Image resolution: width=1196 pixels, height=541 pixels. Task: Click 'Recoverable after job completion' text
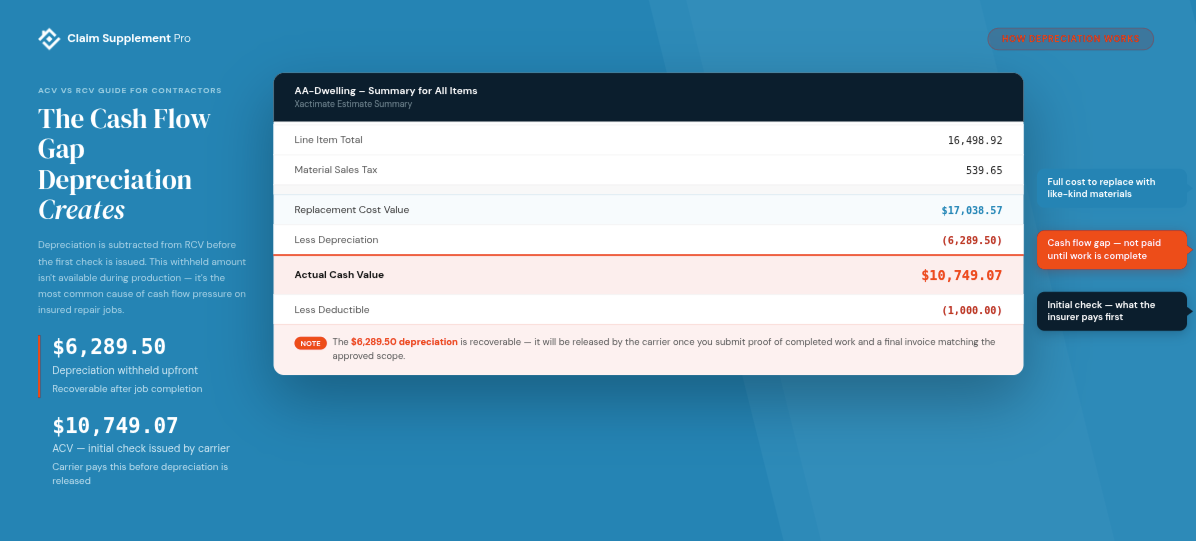click(127, 388)
